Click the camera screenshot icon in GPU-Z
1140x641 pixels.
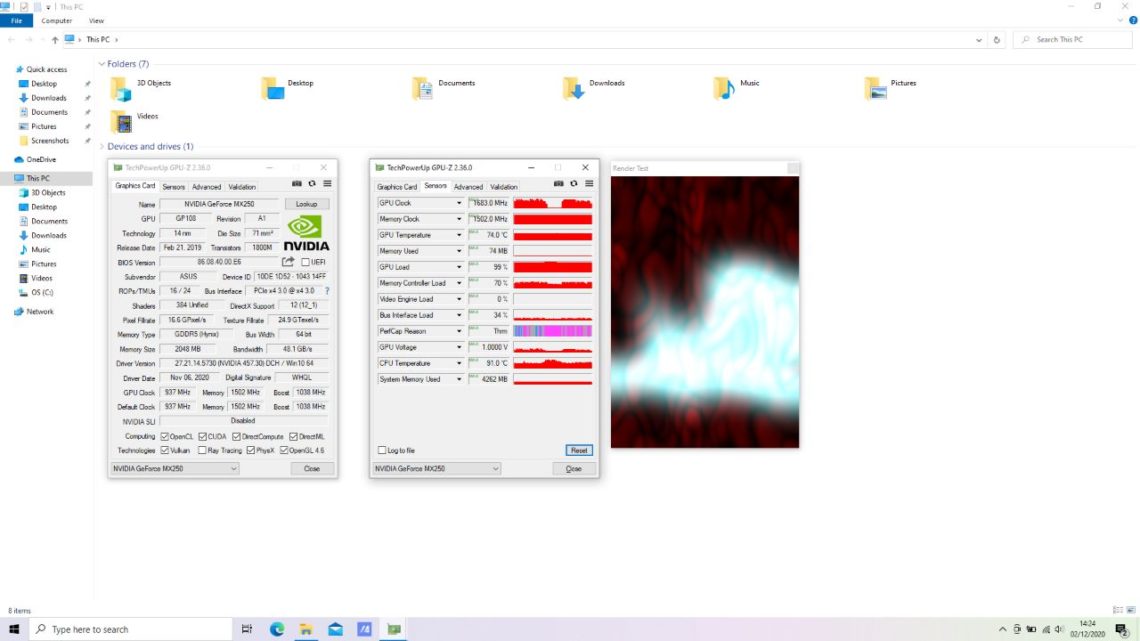(x=297, y=183)
